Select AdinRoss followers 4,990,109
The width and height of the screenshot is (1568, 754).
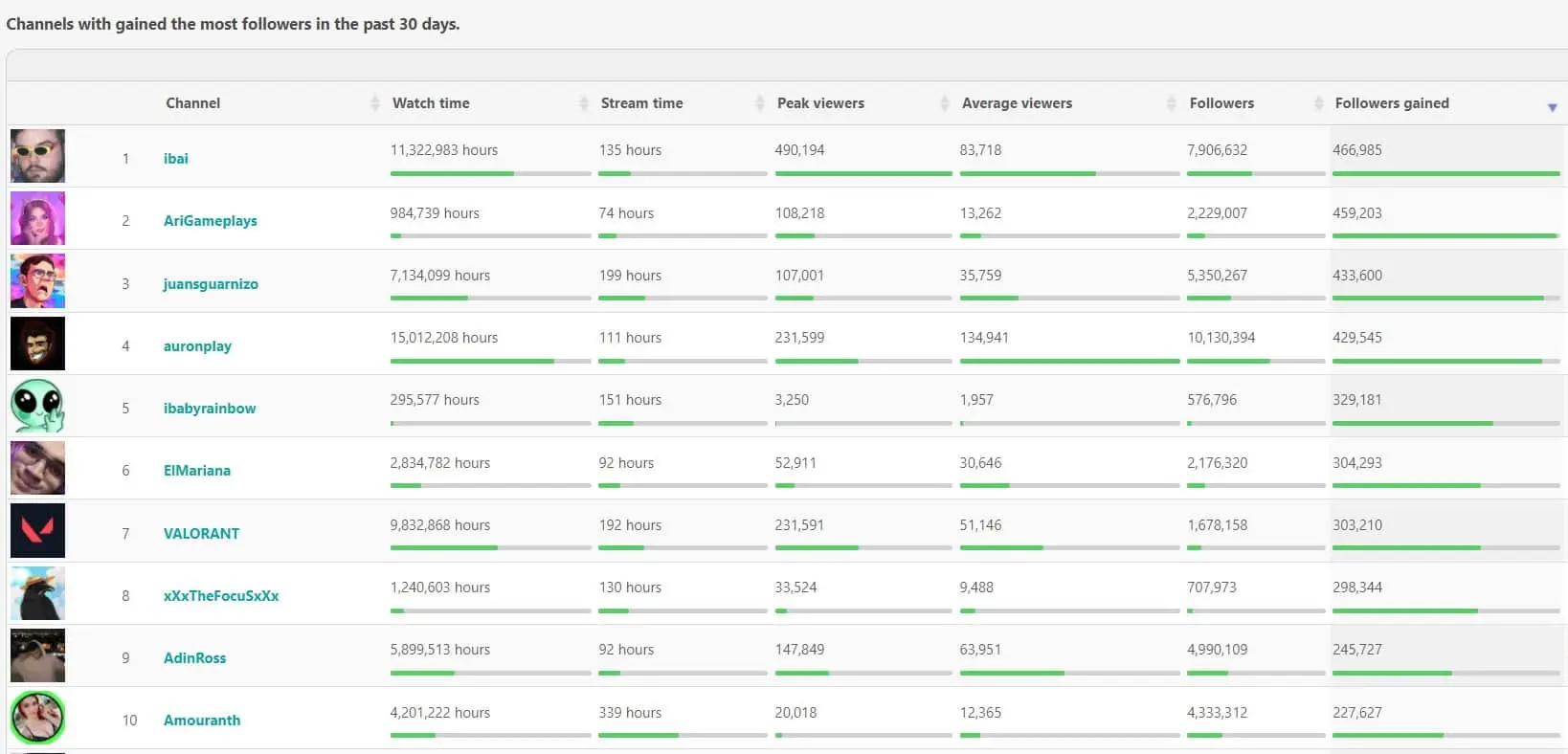click(x=1218, y=650)
